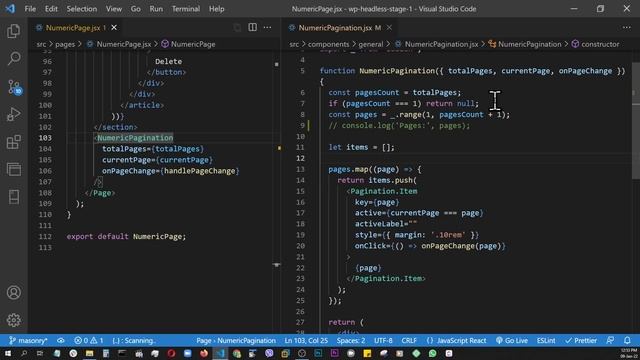Open the Search view in activity bar
This screenshot has height=360, width=640.
(13, 59)
